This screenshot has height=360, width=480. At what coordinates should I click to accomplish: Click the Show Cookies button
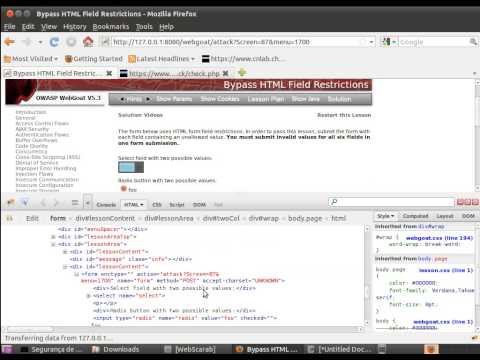pos(220,99)
